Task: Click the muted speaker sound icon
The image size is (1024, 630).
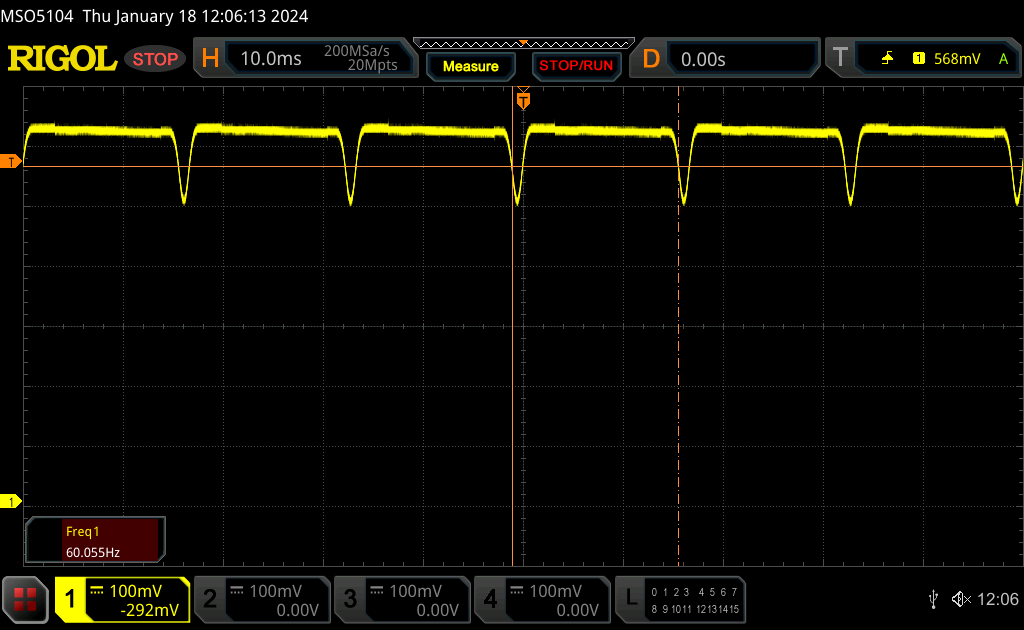Action: [961, 599]
